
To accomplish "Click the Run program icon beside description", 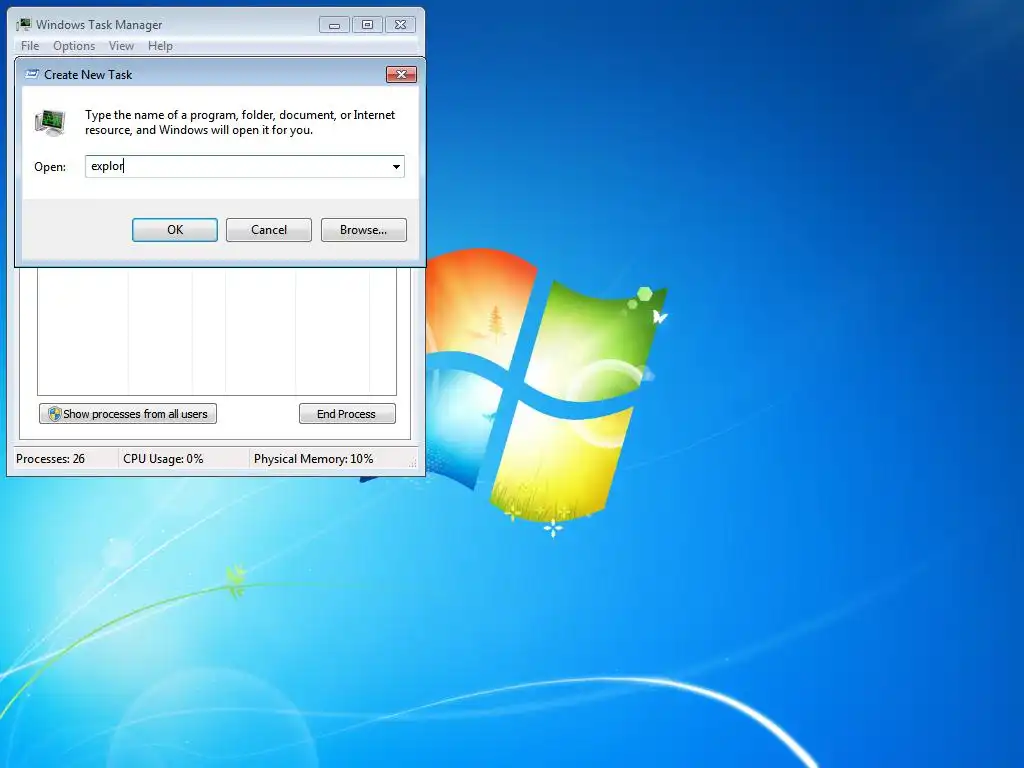I will coord(50,122).
